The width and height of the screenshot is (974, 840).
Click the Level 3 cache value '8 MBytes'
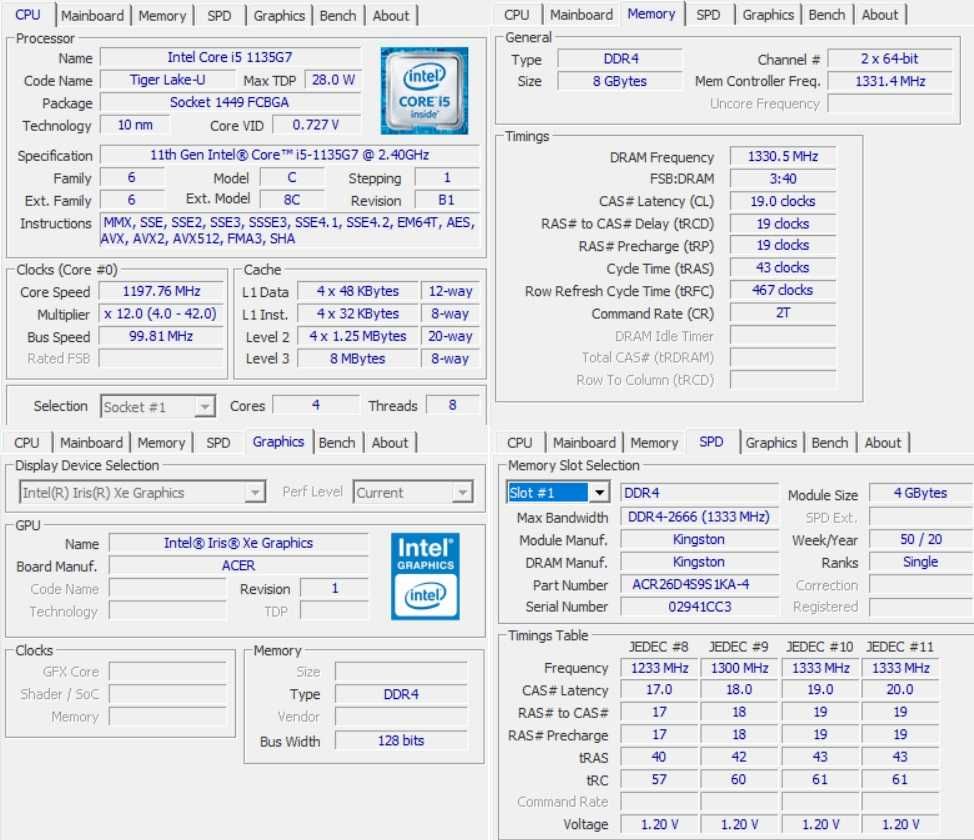click(x=358, y=358)
